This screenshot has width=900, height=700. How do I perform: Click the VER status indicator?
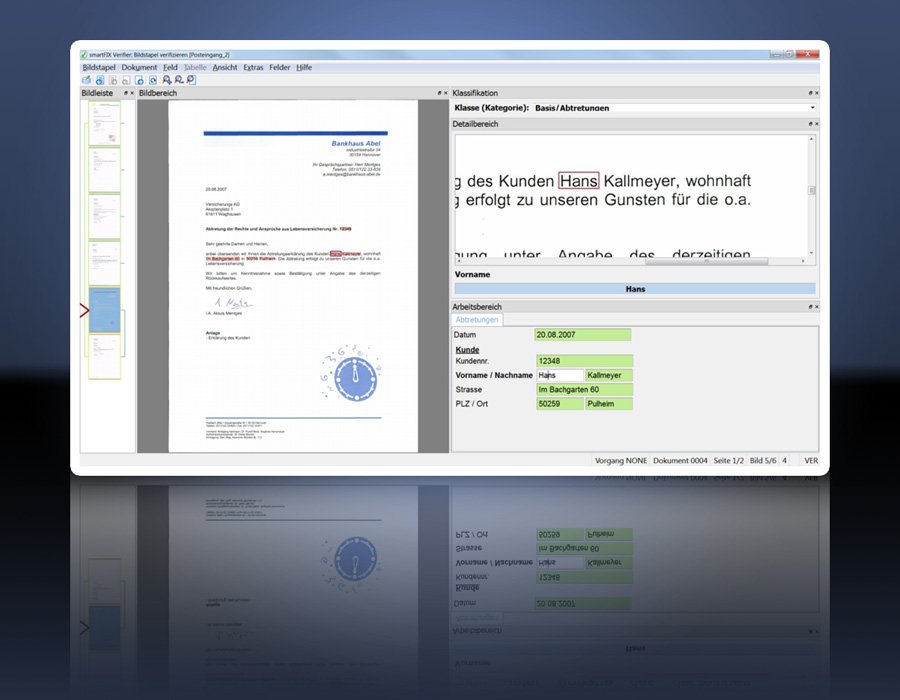point(811,461)
